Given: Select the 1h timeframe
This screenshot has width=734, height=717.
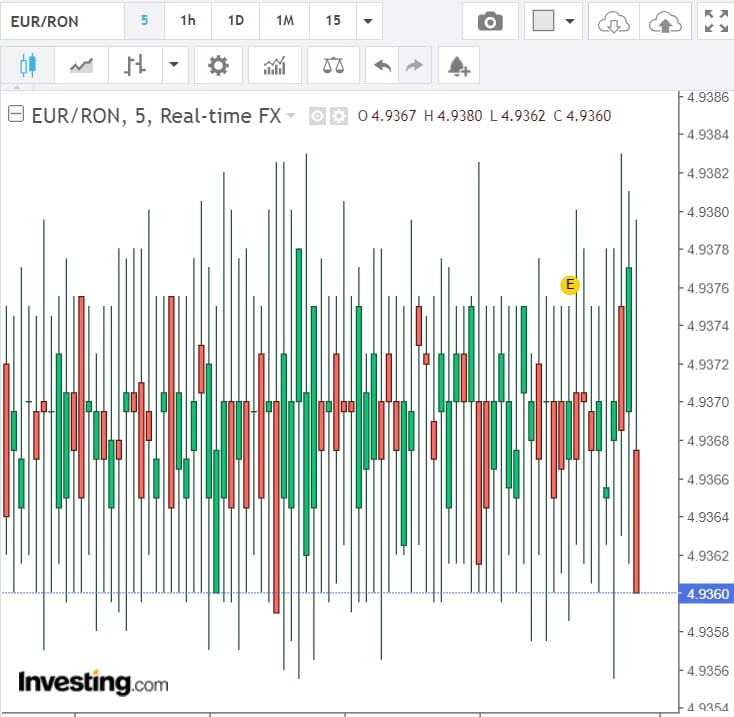Looking at the screenshot, I should click(x=188, y=21).
